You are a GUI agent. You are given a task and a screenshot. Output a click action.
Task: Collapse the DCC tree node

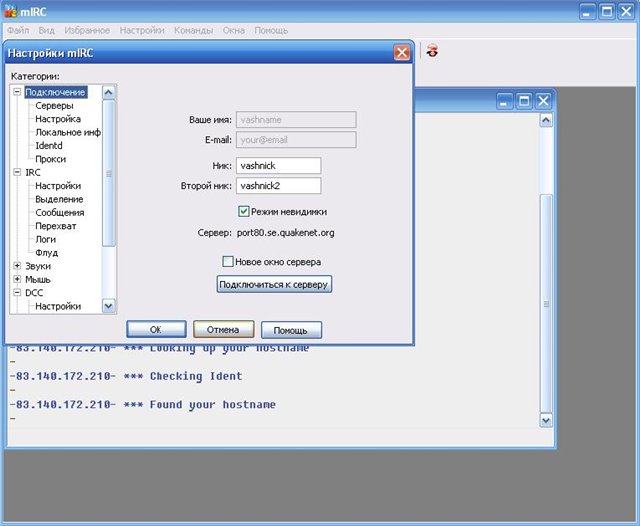(x=17, y=293)
